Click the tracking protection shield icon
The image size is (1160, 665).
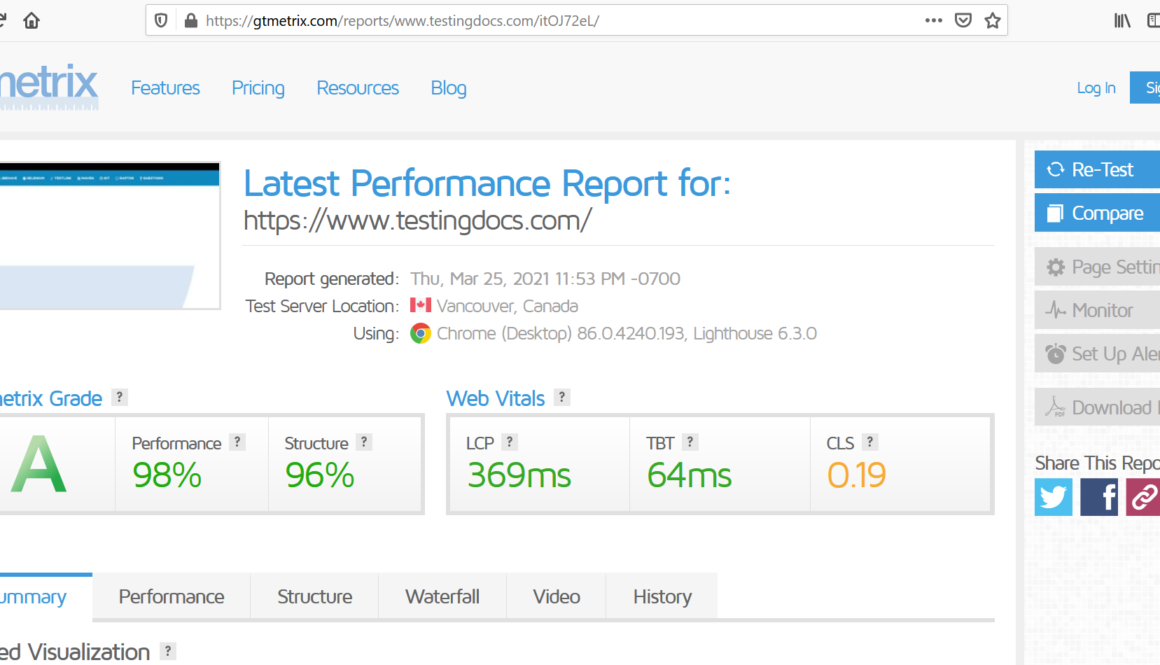(160, 20)
